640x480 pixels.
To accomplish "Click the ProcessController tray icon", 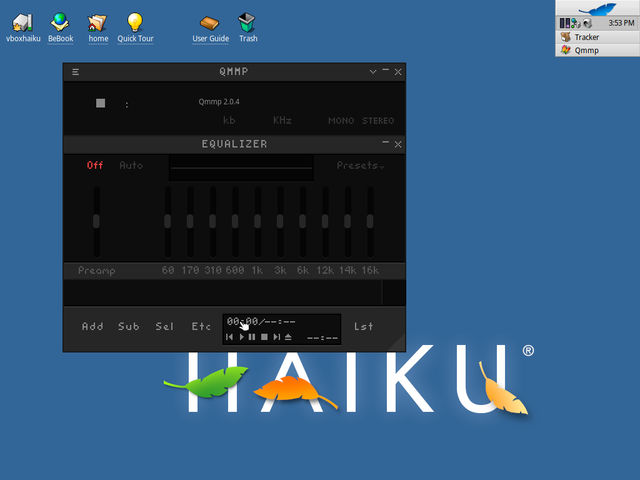I will click(x=564, y=23).
